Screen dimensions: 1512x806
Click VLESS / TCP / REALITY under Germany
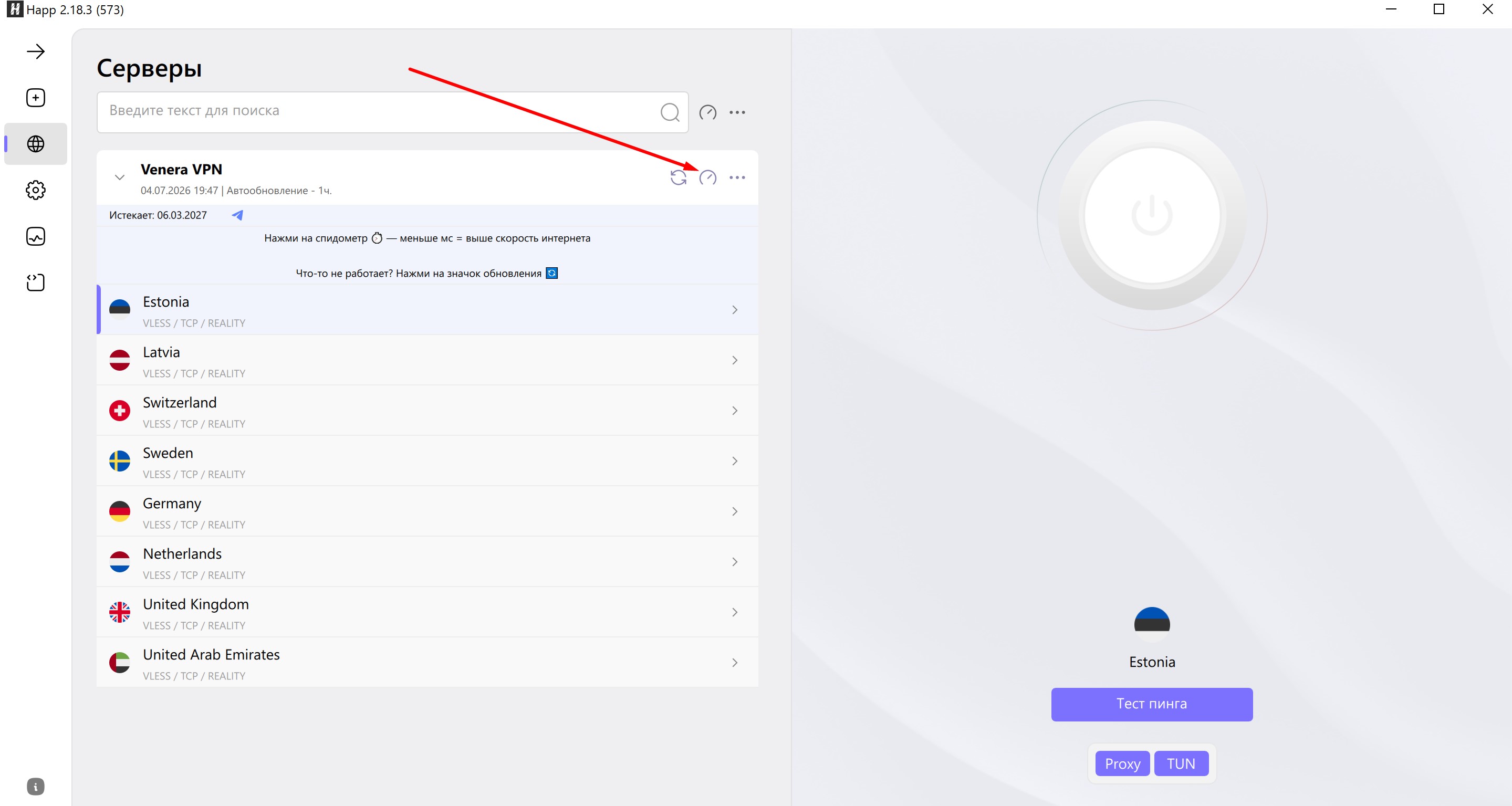(x=194, y=525)
